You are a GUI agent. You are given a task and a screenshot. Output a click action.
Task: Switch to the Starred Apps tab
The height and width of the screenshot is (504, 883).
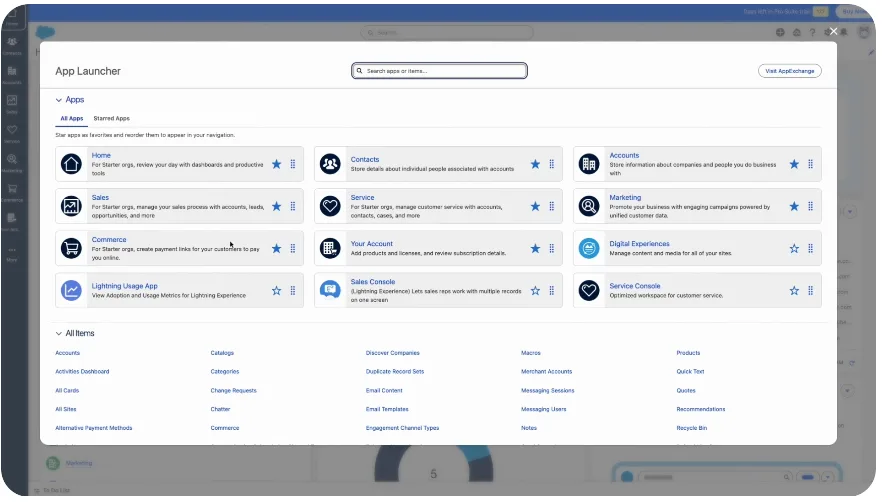pyautogui.click(x=111, y=118)
